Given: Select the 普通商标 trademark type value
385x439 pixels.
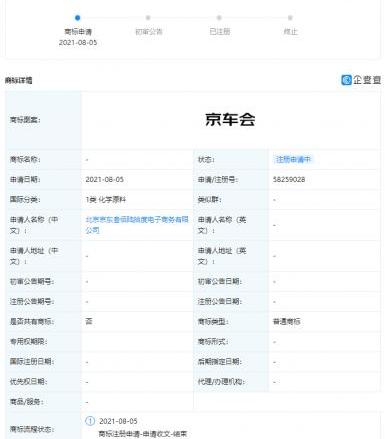Looking at the screenshot, I should point(286,321).
